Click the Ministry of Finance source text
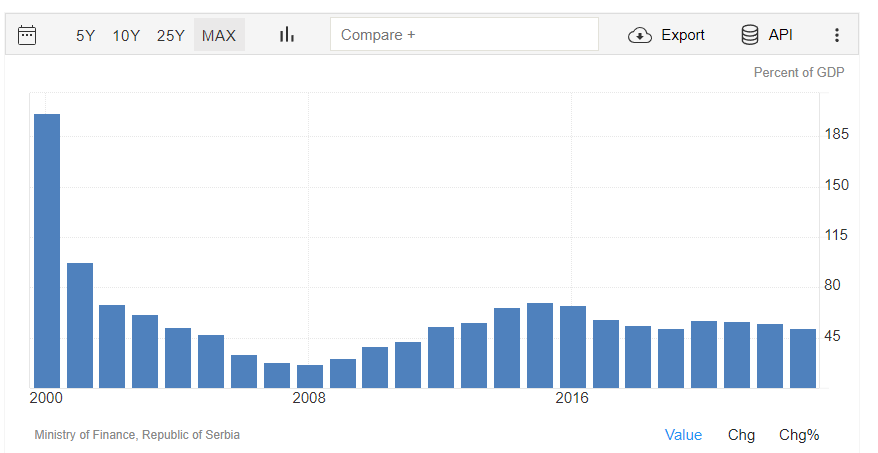The height and width of the screenshot is (453, 878). [x=137, y=435]
